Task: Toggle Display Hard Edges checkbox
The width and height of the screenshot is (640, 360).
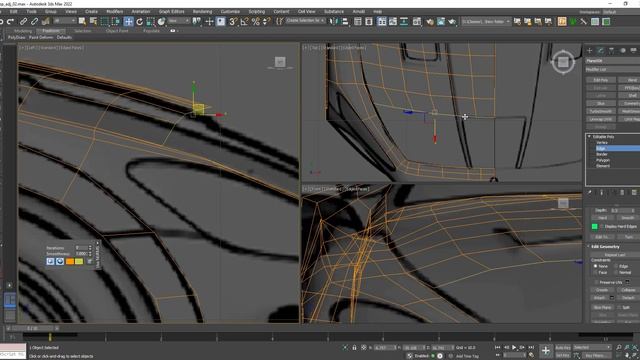Action: 602,227
